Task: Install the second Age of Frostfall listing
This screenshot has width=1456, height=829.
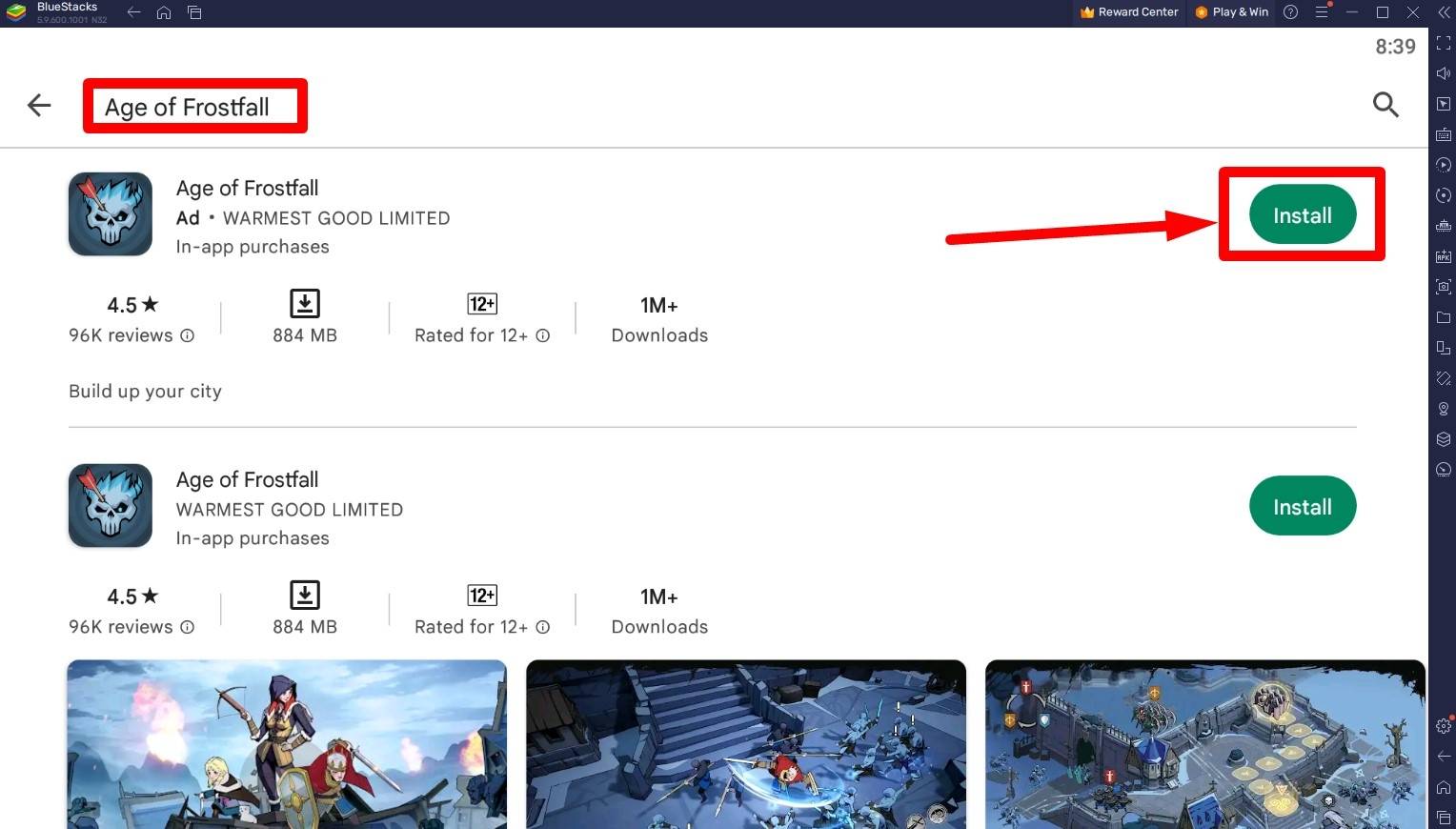Action: (1303, 506)
